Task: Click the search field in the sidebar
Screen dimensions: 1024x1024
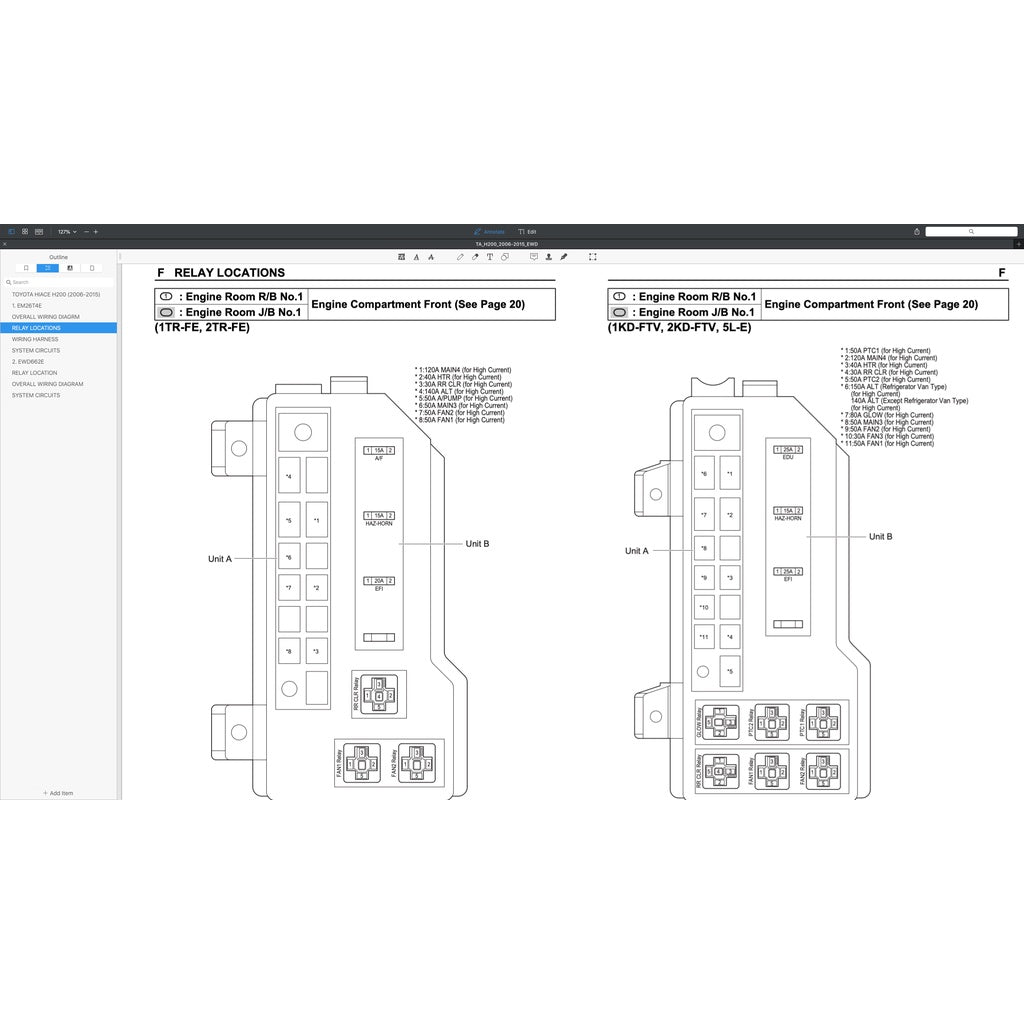Action: coord(50,281)
